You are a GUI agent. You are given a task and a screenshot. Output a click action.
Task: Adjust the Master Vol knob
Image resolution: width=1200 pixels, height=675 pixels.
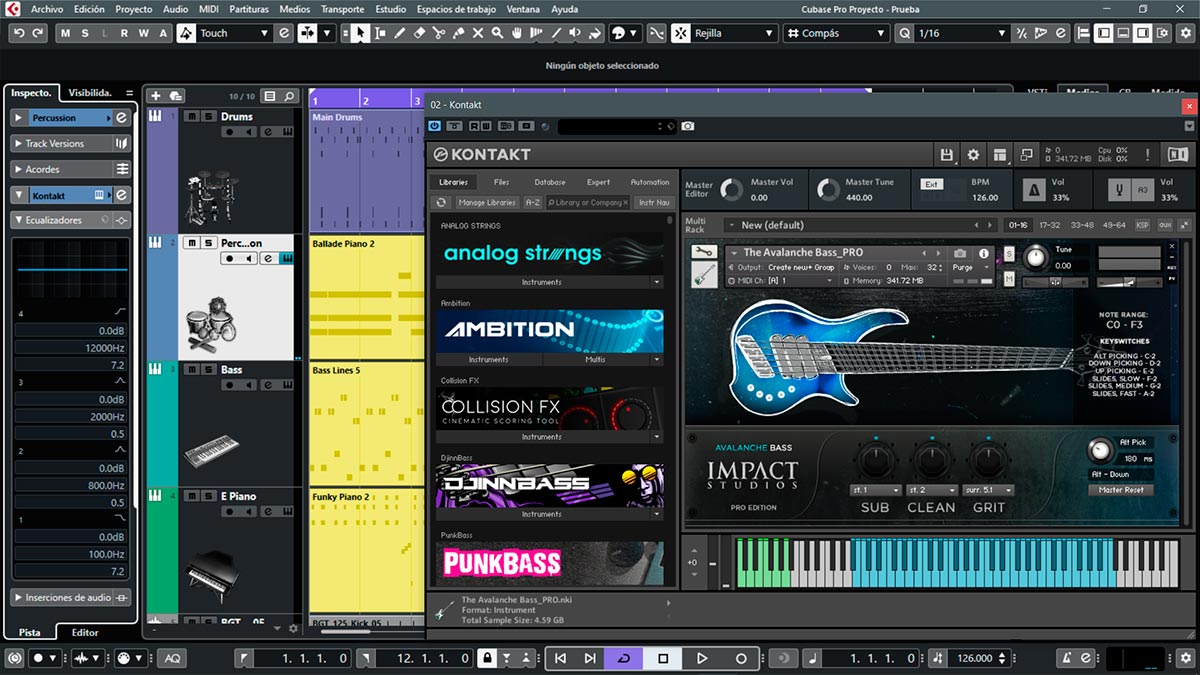point(732,189)
